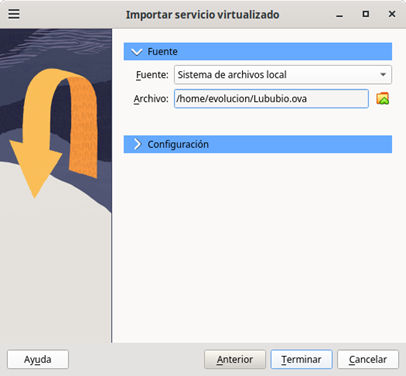Go back with the Anterior button
406x376 pixels.
pos(235,359)
